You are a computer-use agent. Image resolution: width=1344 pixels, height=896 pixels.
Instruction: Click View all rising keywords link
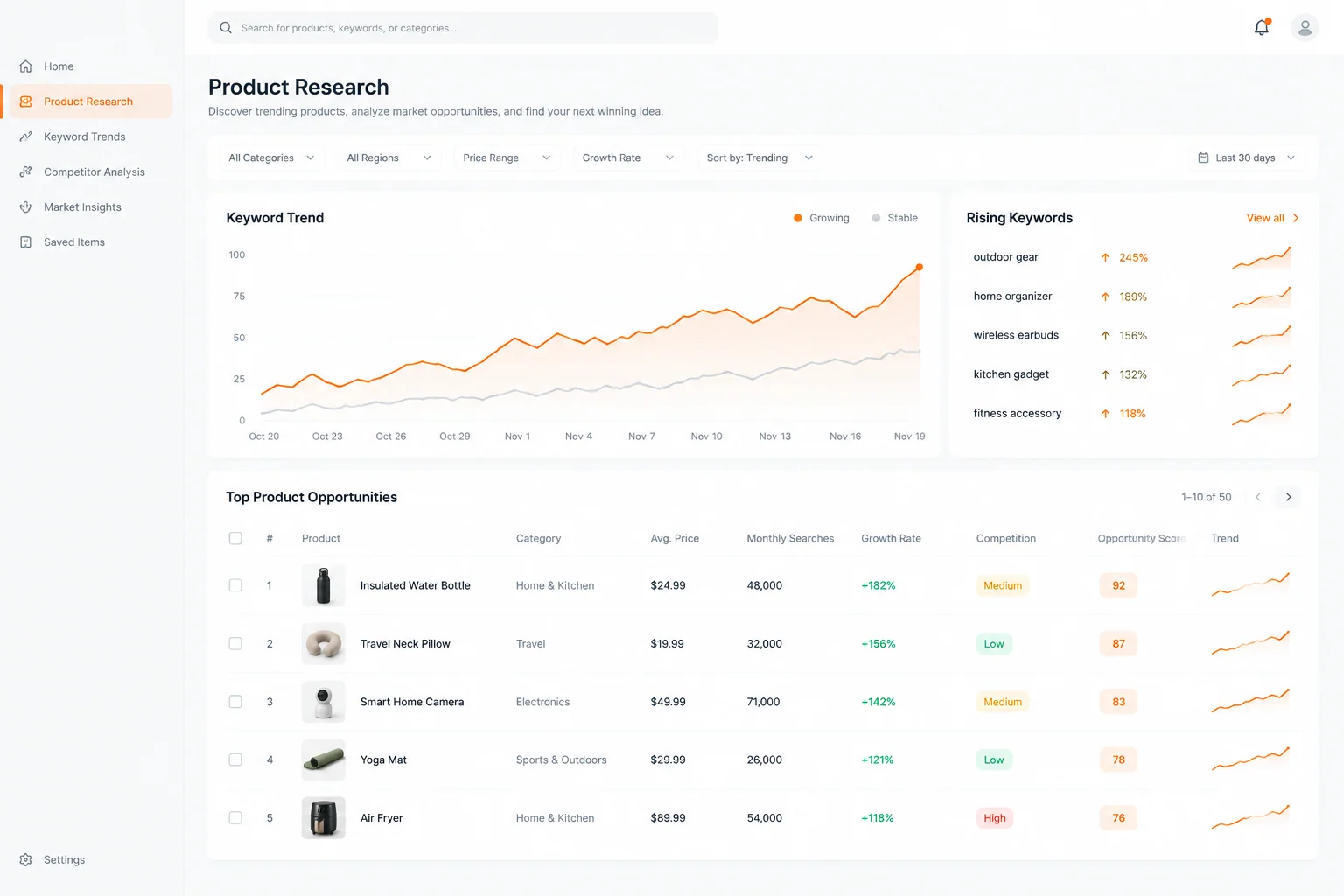point(1273,218)
